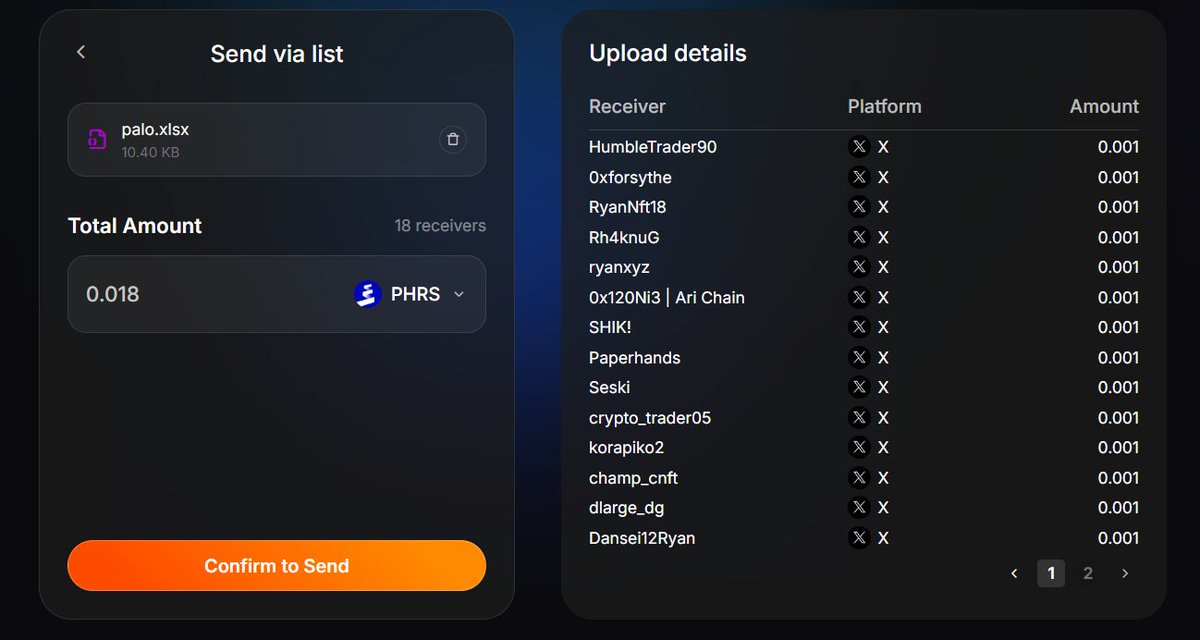The image size is (1200, 640).
Task: Click X platform icon for SHIK!
Action: [859, 327]
